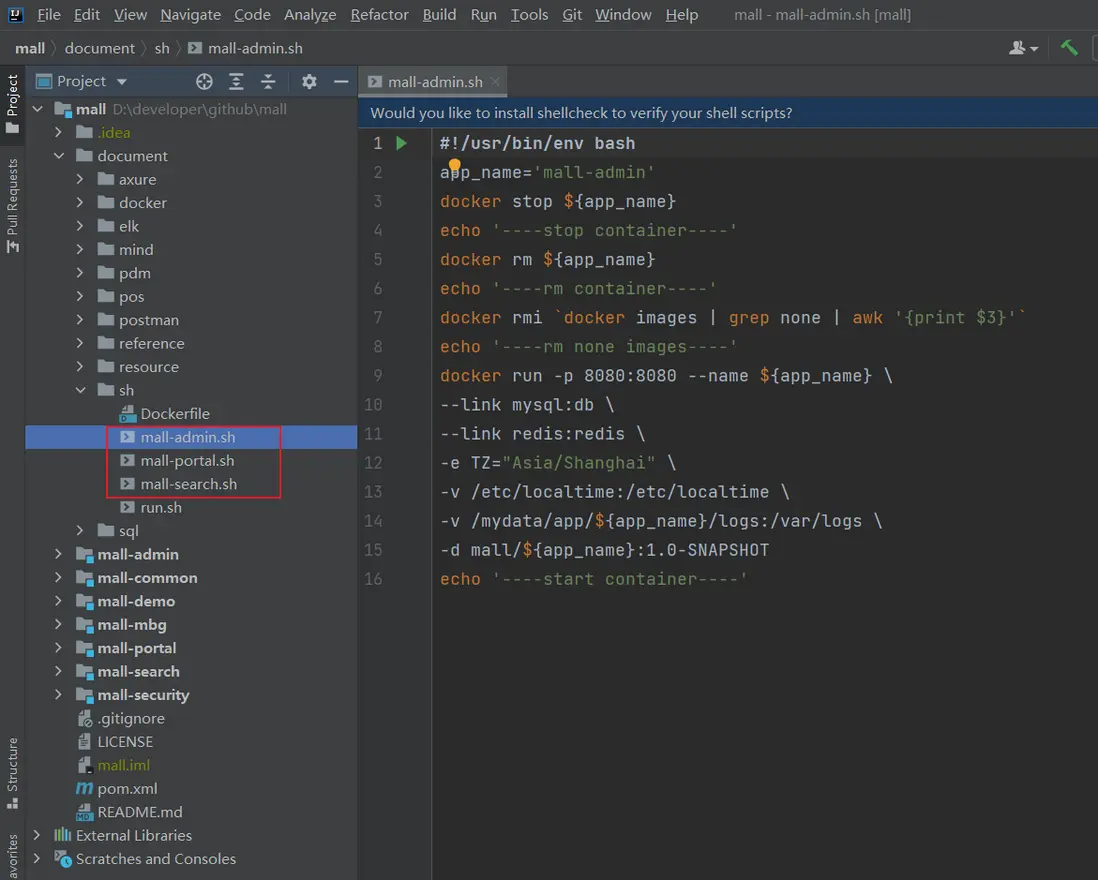Click the green hammer Build icon

pos(1069,47)
